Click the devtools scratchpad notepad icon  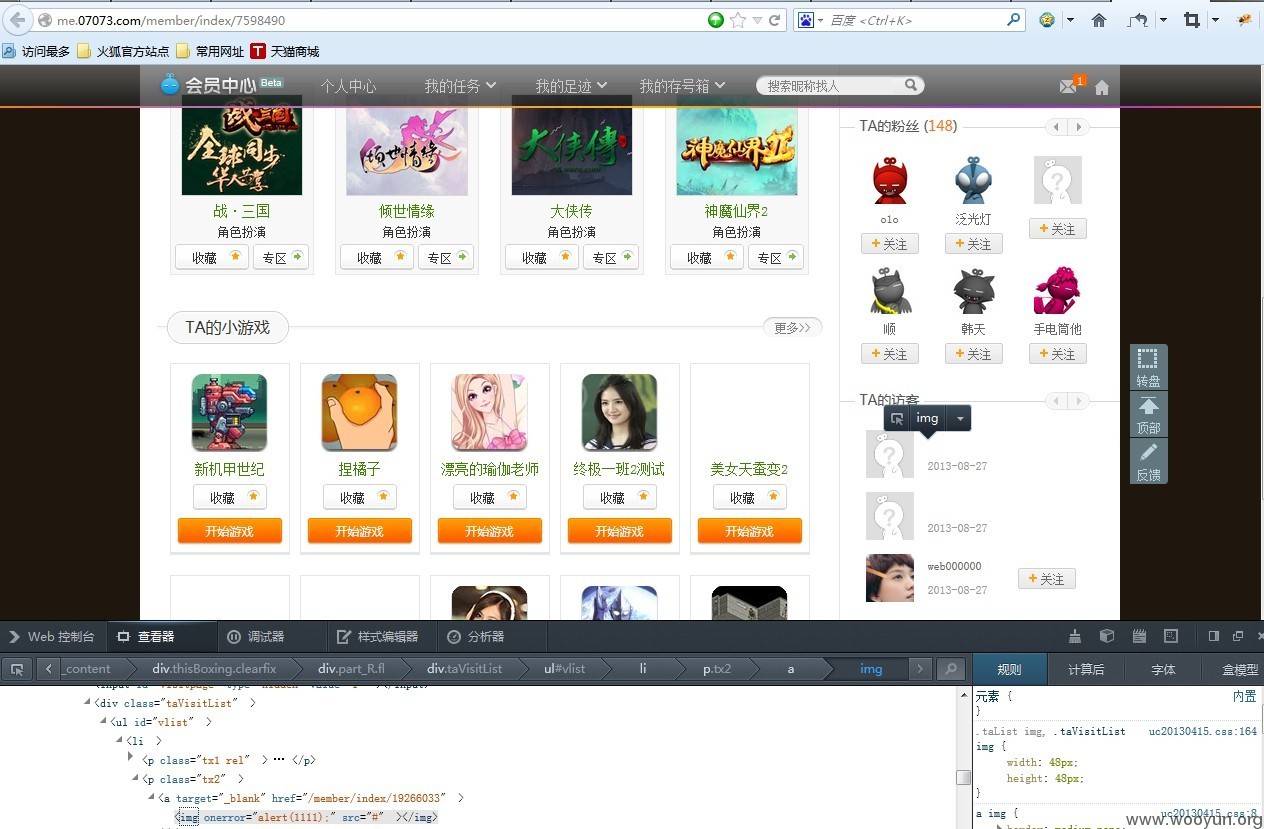point(1139,636)
